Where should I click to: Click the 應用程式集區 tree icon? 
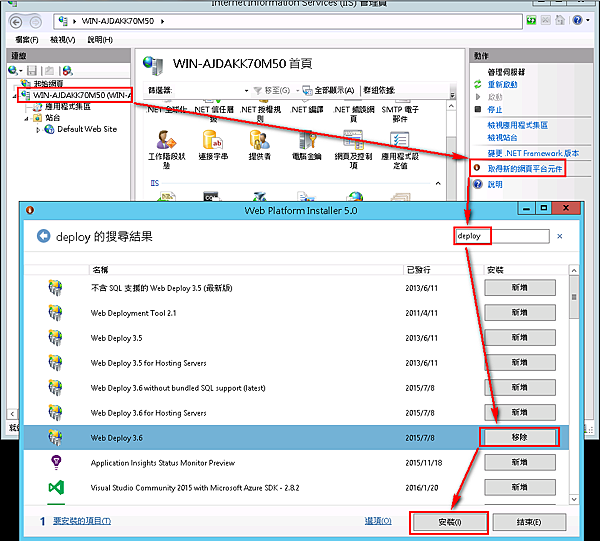pyautogui.click(x=38, y=107)
